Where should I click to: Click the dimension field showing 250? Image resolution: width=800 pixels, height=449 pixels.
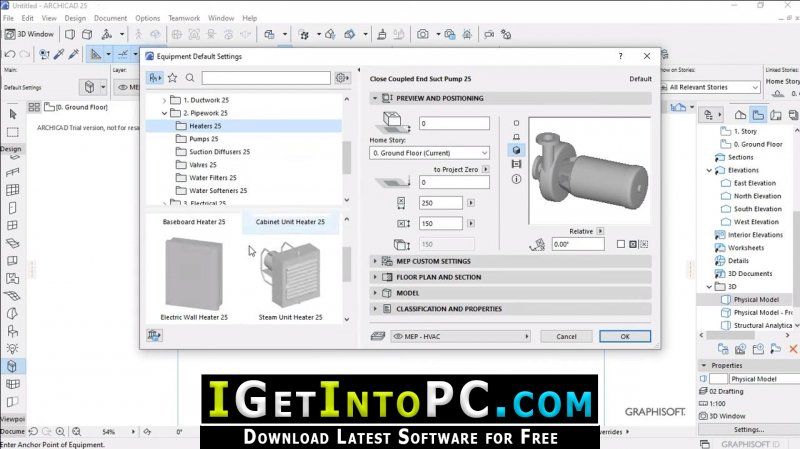coord(441,203)
